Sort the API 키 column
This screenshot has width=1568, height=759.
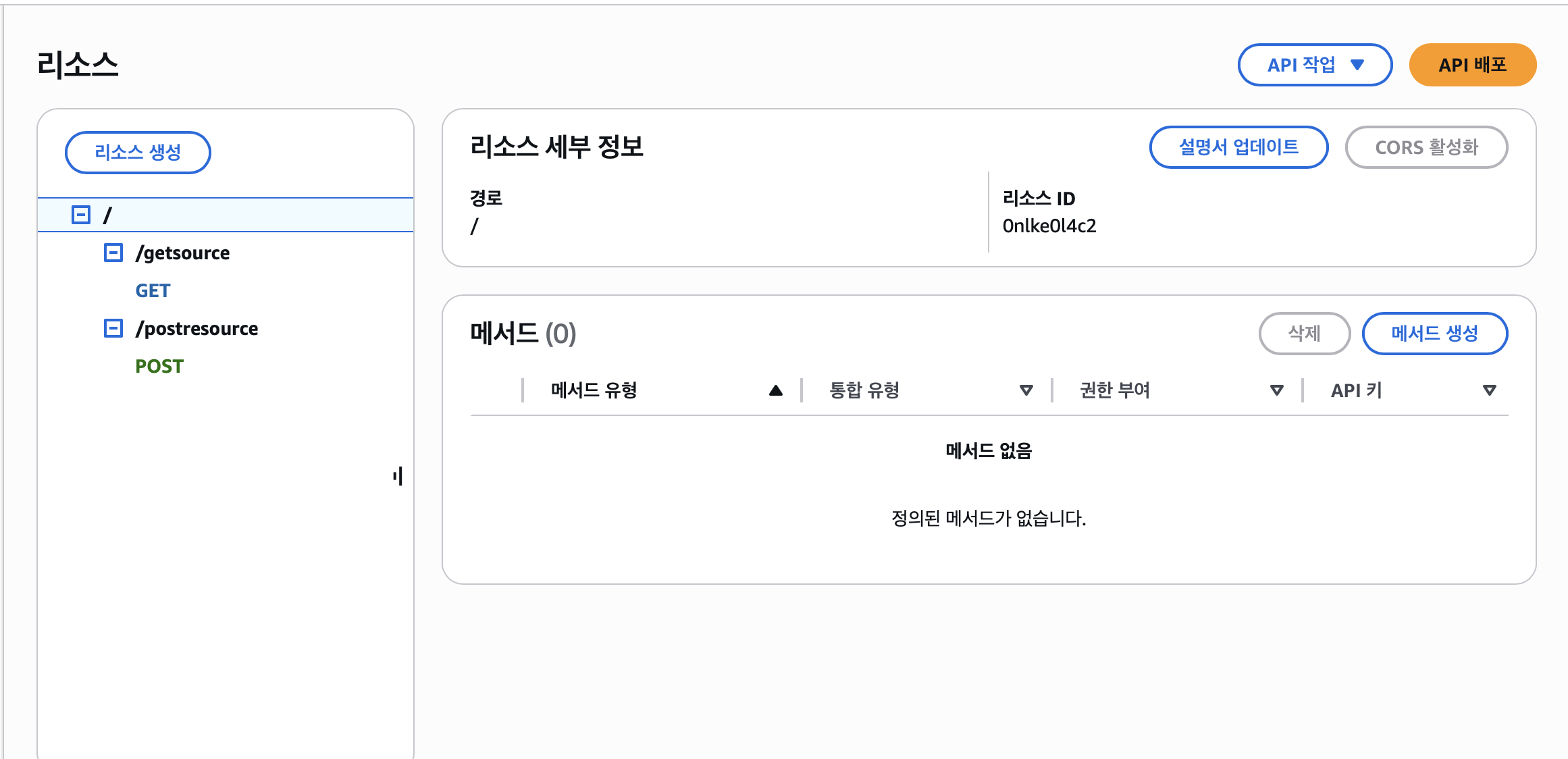tap(1489, 390)
